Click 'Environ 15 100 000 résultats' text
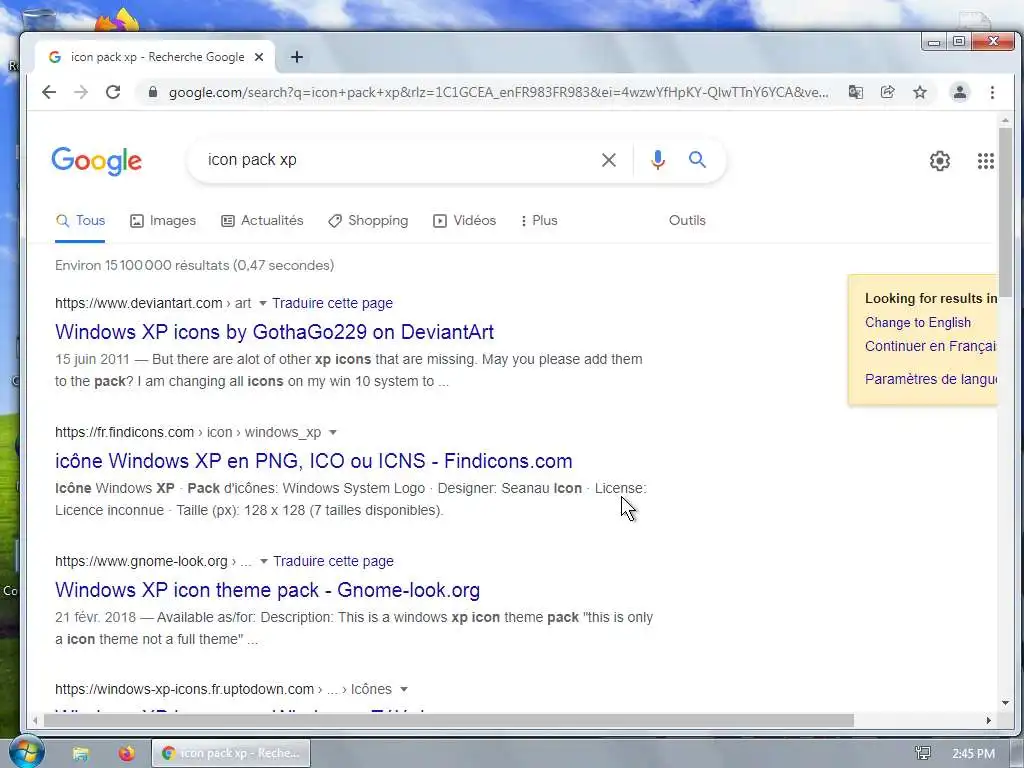 [195, 265]
